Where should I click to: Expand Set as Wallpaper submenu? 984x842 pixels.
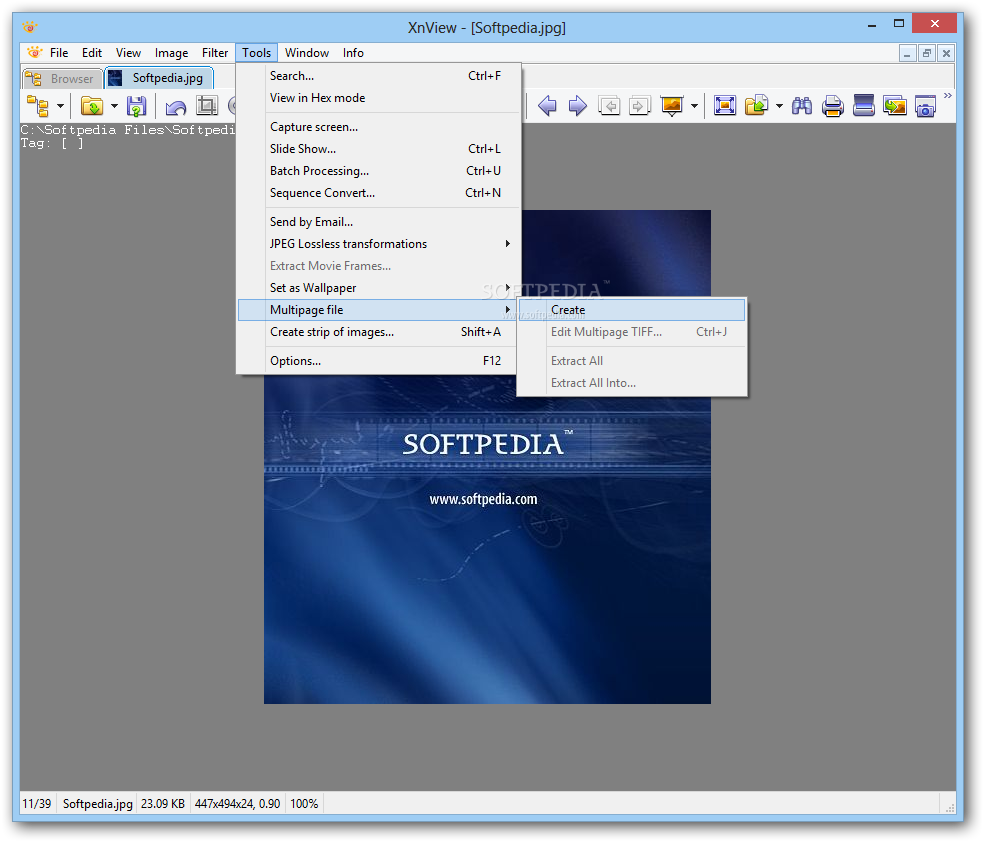[379, 287]
